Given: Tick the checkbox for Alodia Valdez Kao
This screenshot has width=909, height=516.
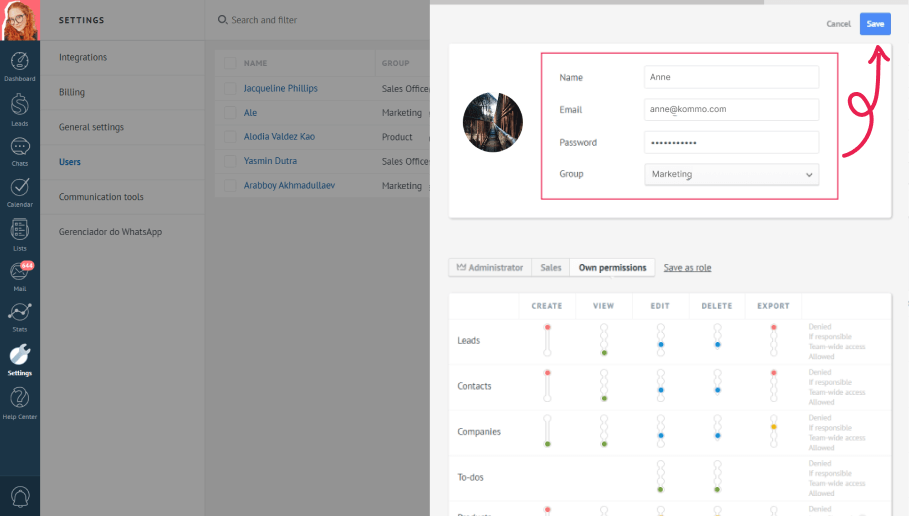Looking at the screenshot, I should point(230,137).
